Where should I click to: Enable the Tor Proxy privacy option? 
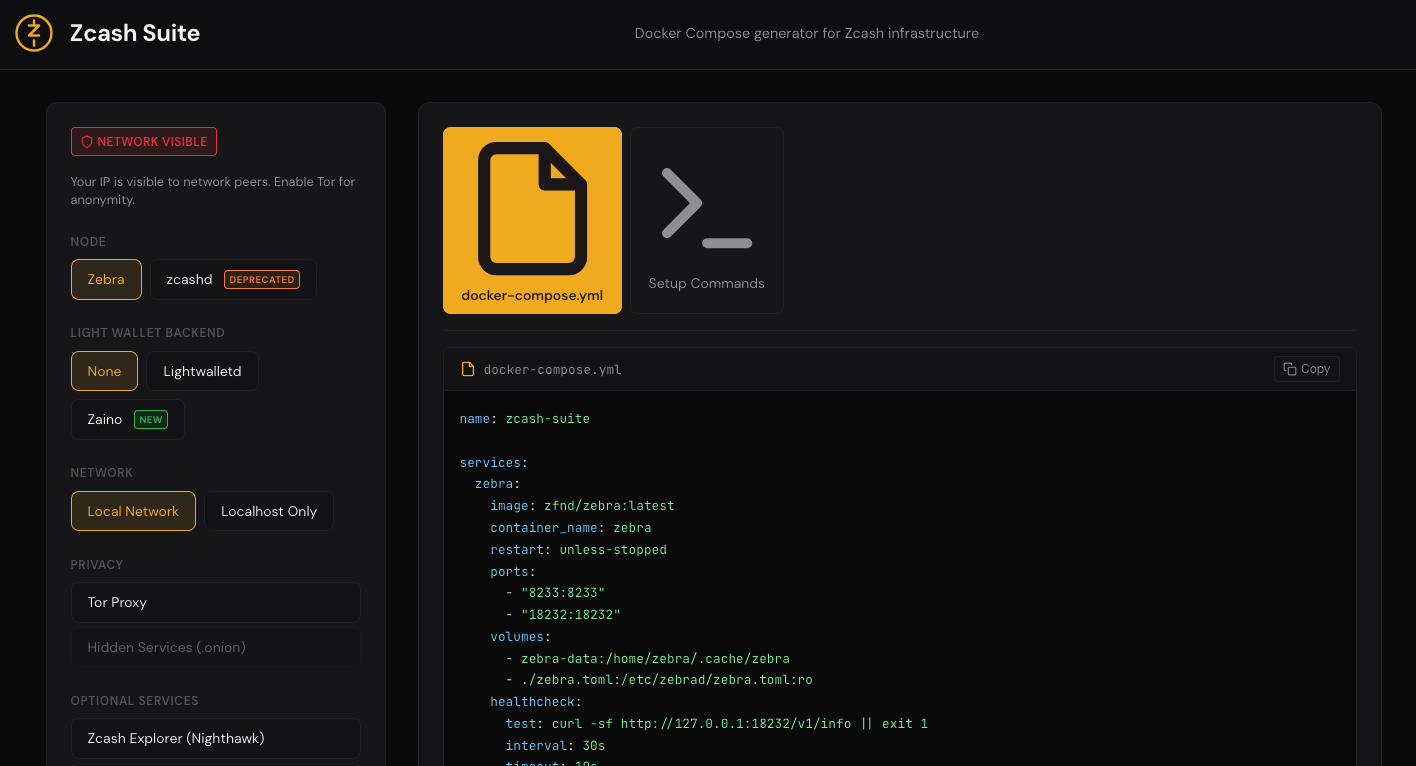215,602
